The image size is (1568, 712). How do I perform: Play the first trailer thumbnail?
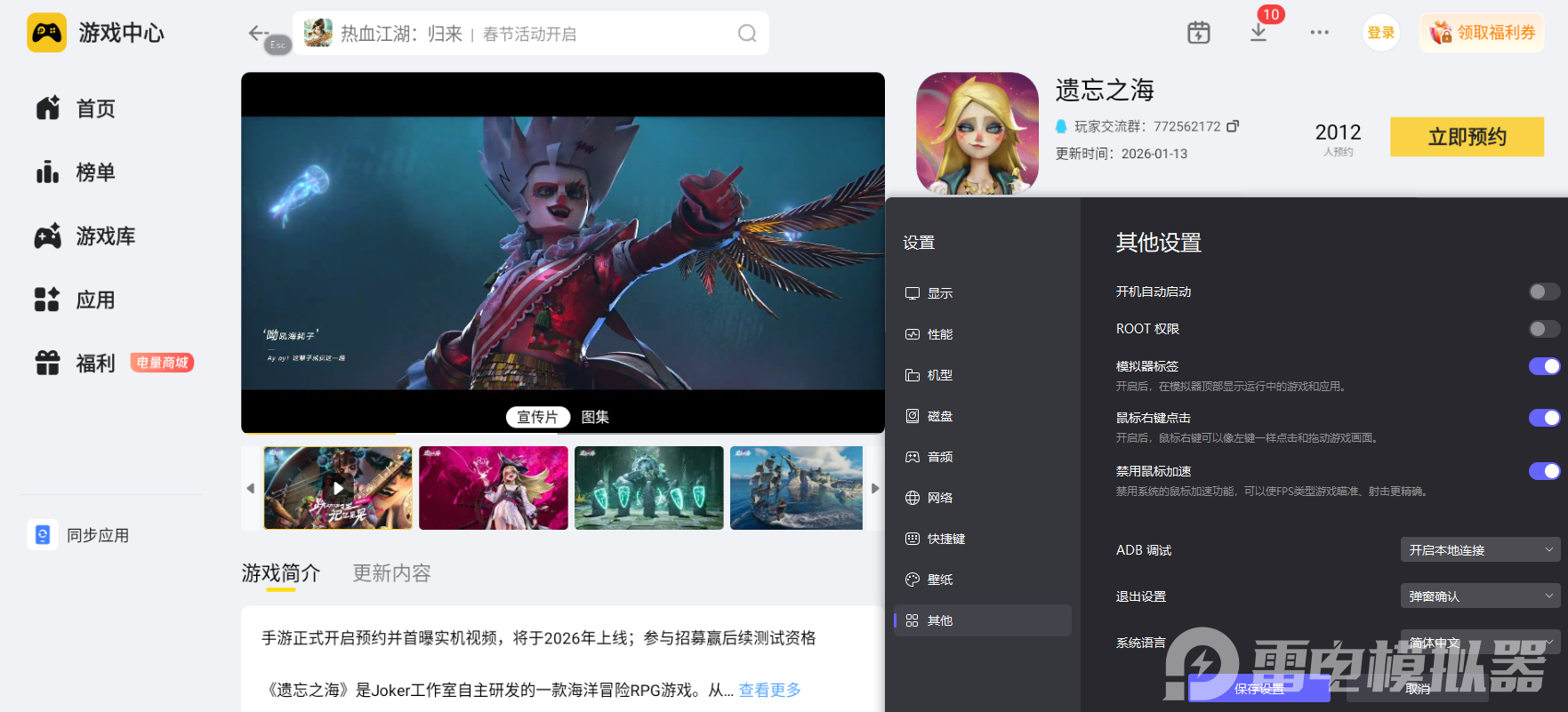(x=338, y=488)
